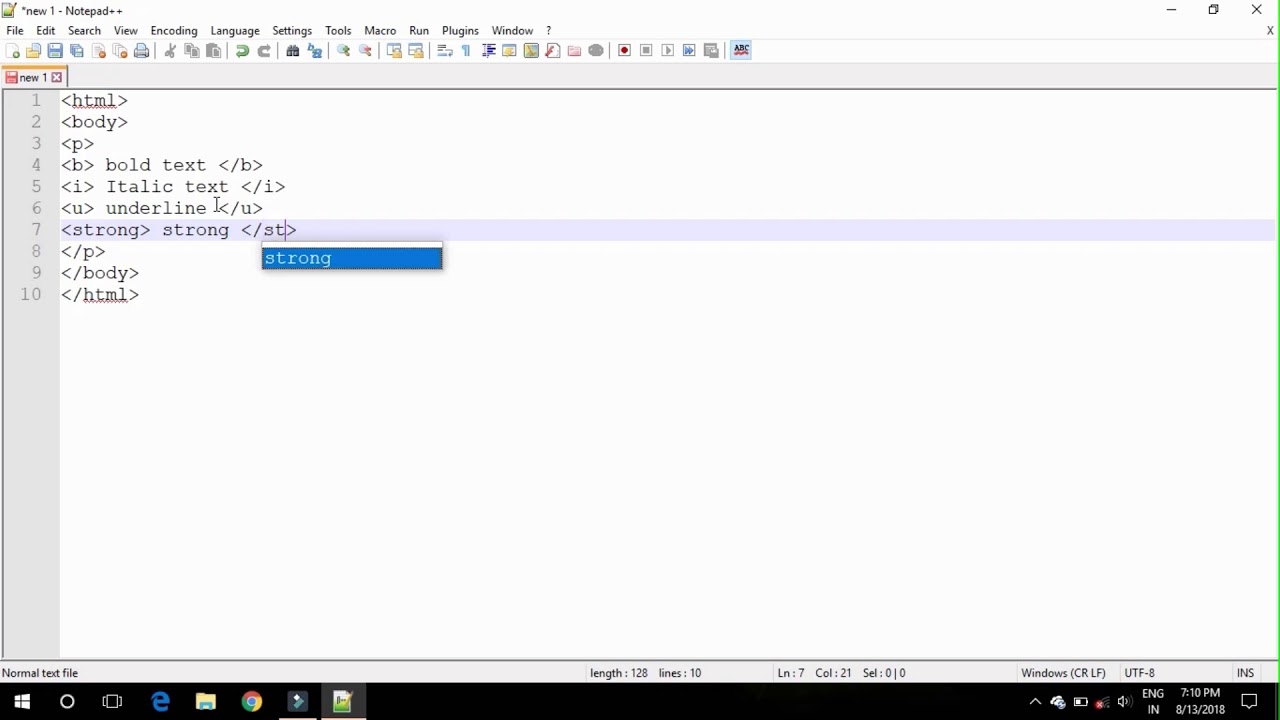This screenshot has width=1280, height=720.
Task: Click the 'Windows (CR LF)' status bar field
Action: [1063, 673]
